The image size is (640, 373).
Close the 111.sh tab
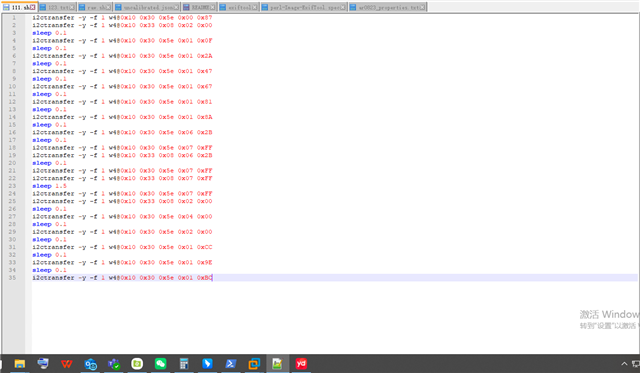click(x=32, y=7)
